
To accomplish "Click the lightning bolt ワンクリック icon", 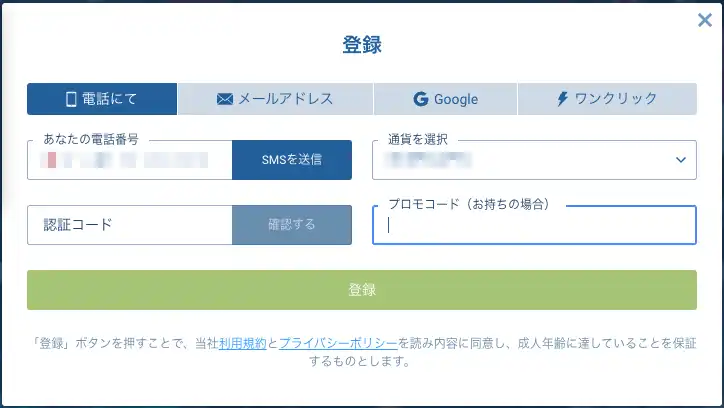I will (562, 99).
